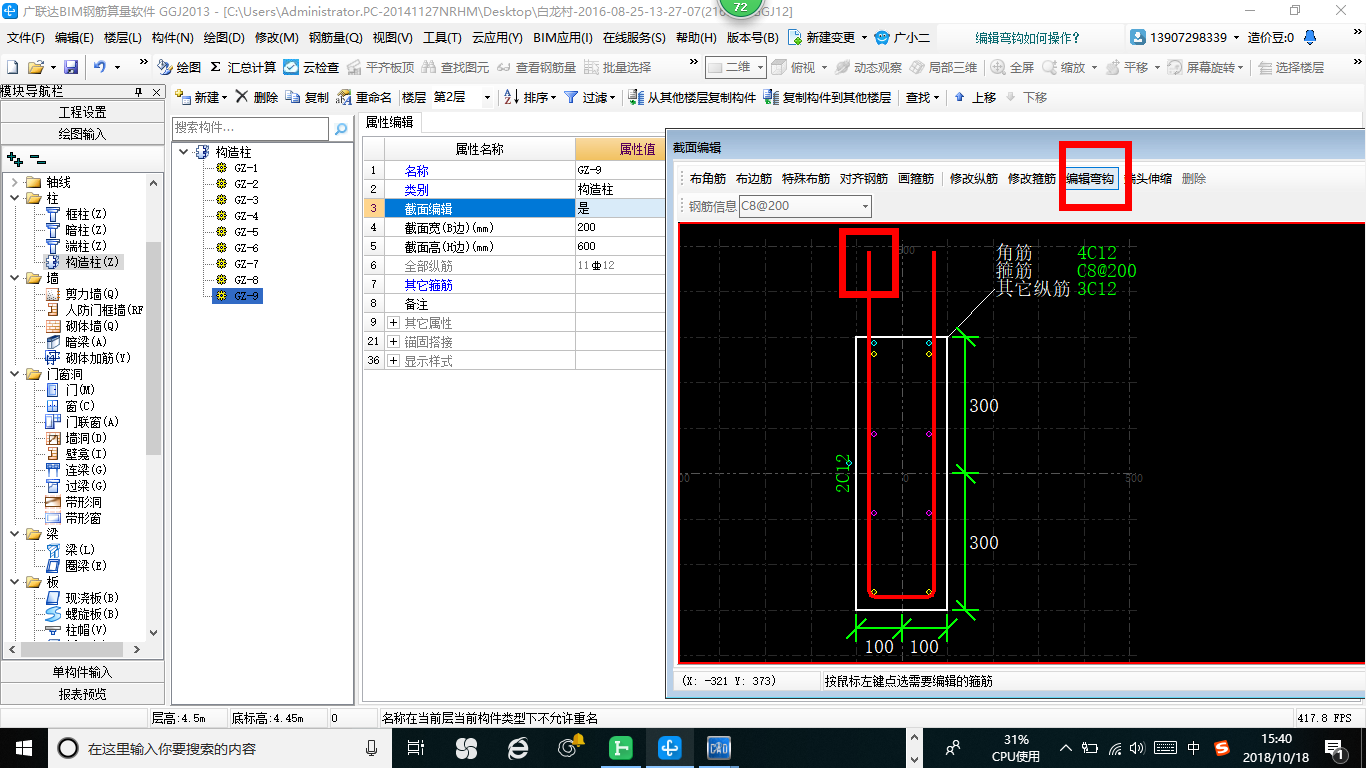Click 画箍筋 in section editor
This screenshot has width=1366, height=768.
(x=916, y=179)
